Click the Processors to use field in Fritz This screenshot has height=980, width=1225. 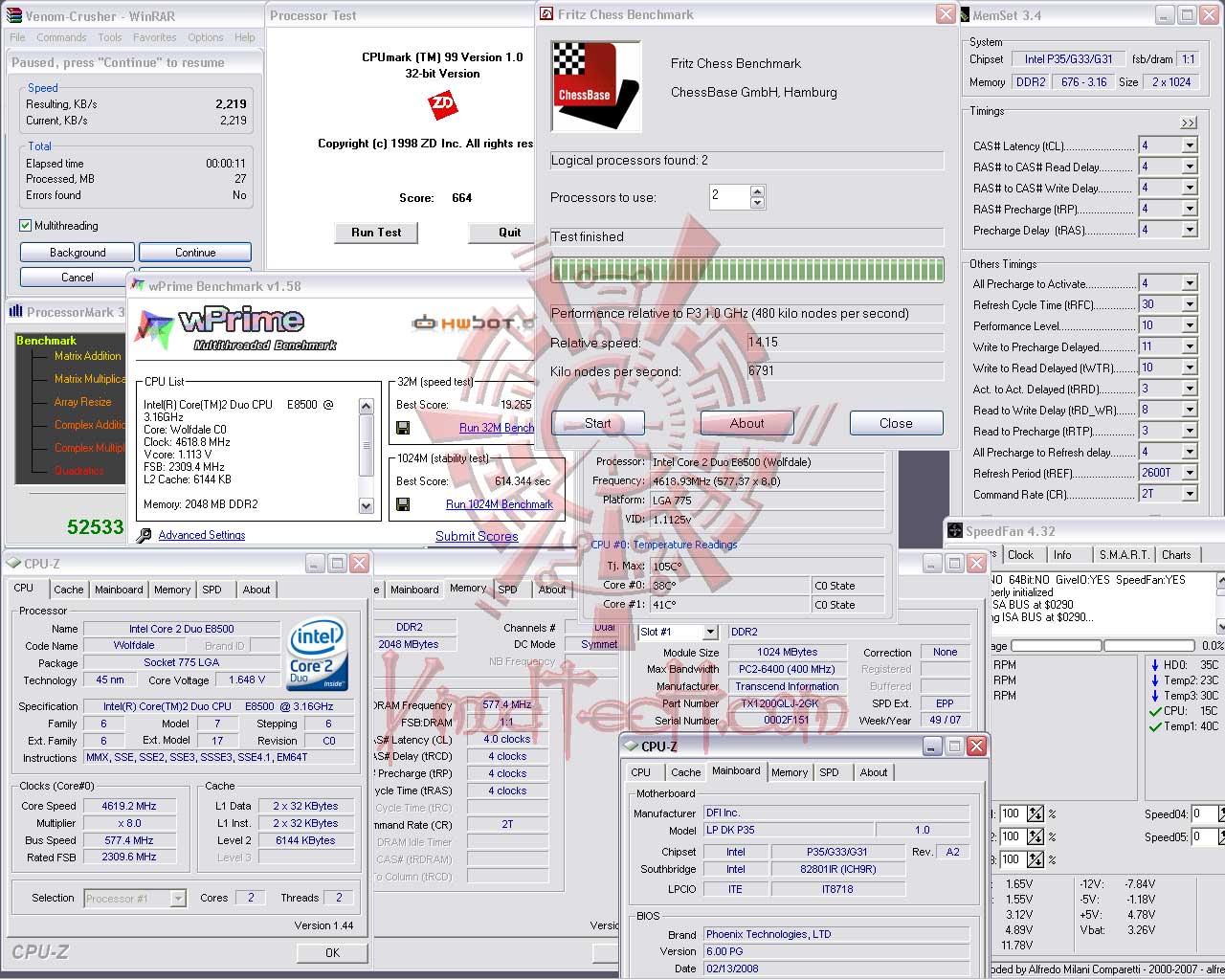click(729, 196)
